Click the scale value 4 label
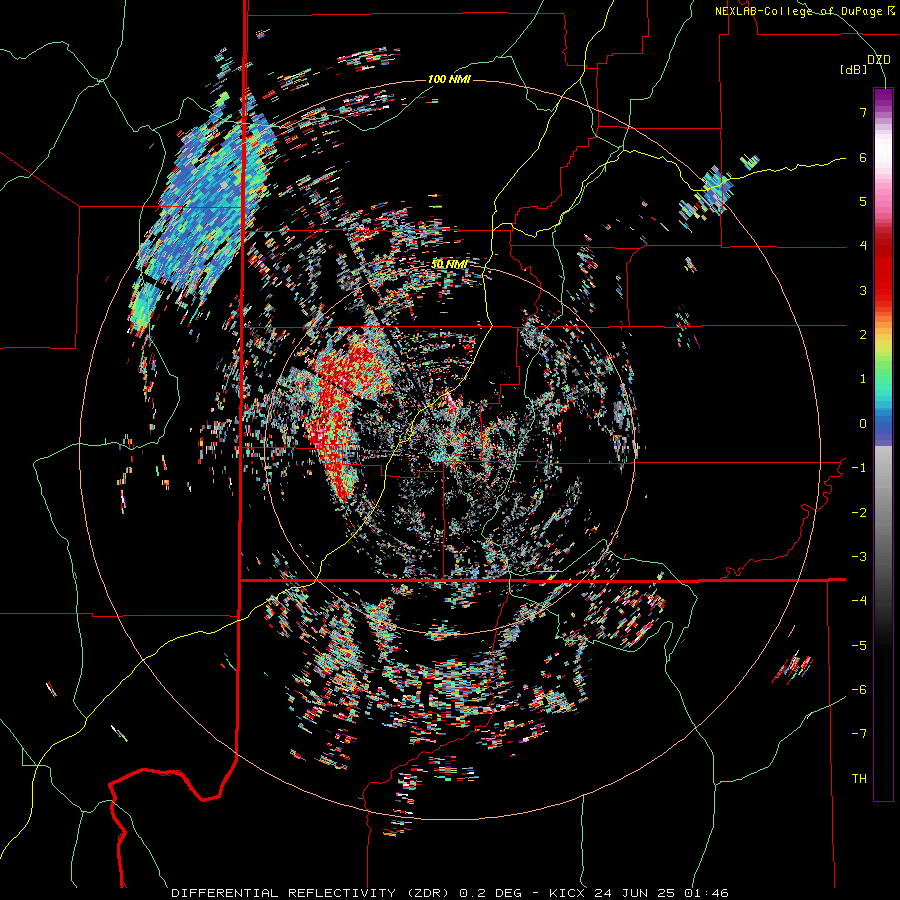900x900 pixels. pyautogui.click(x=863, y=246)
